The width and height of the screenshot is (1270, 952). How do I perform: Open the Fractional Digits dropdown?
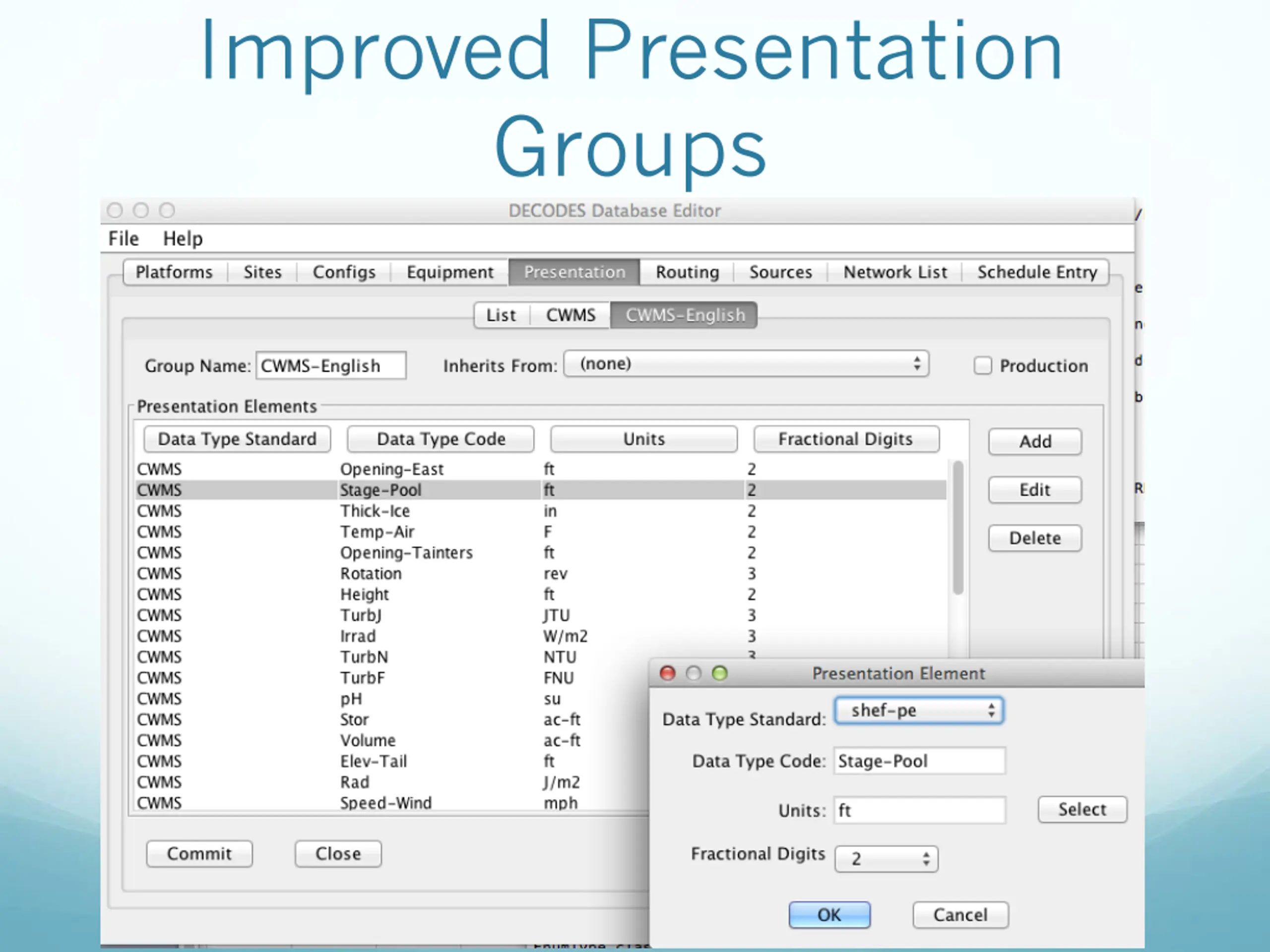(887, 859)
